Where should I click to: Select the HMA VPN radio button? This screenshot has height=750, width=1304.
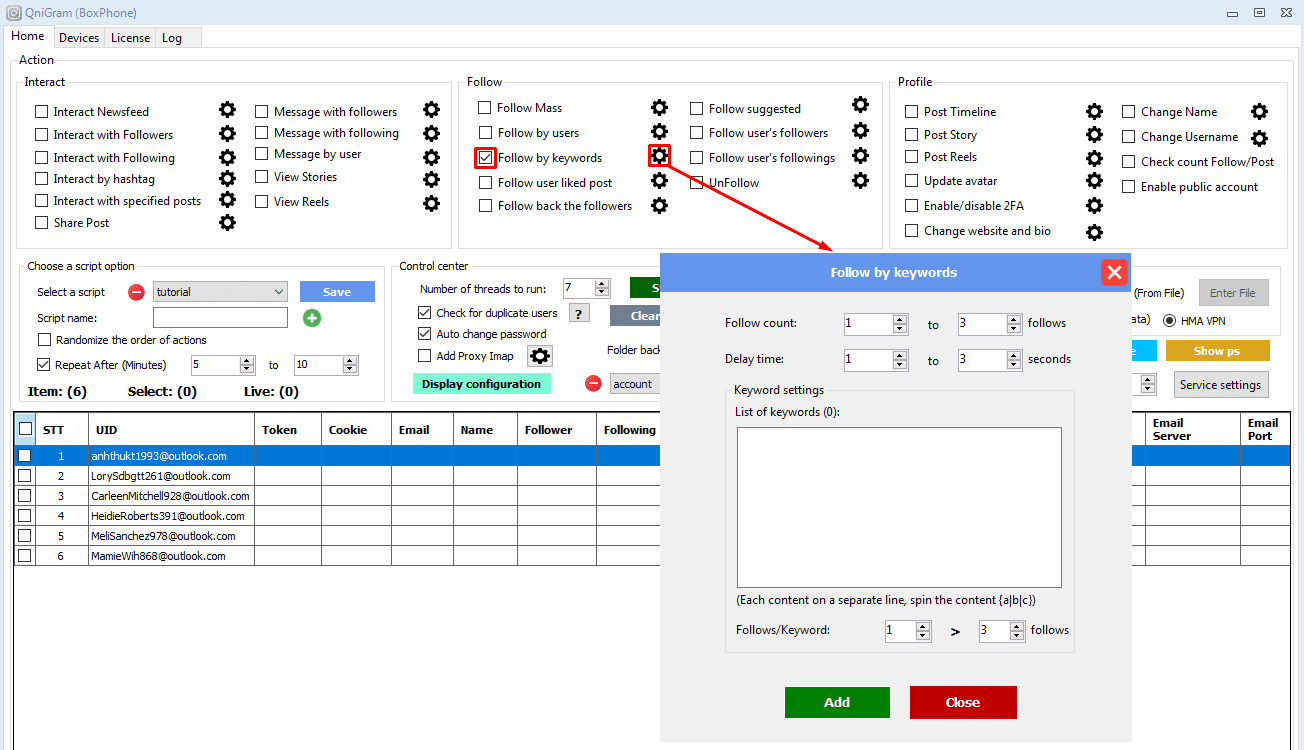[x=1169, y=321]
